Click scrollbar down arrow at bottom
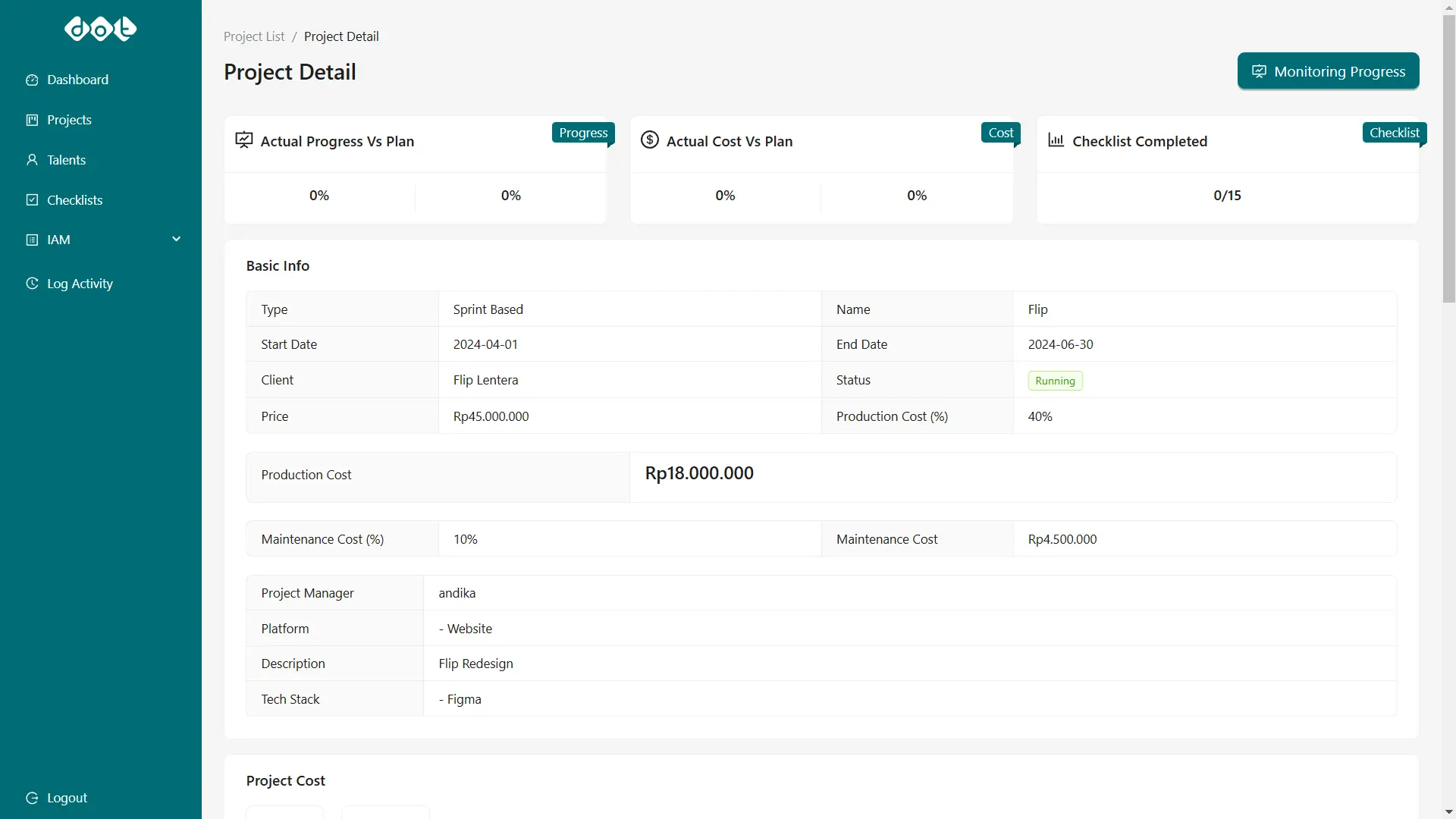The height and width of the screenshot is (819, 1456). pyautogui.click(x=1448, y=811)
